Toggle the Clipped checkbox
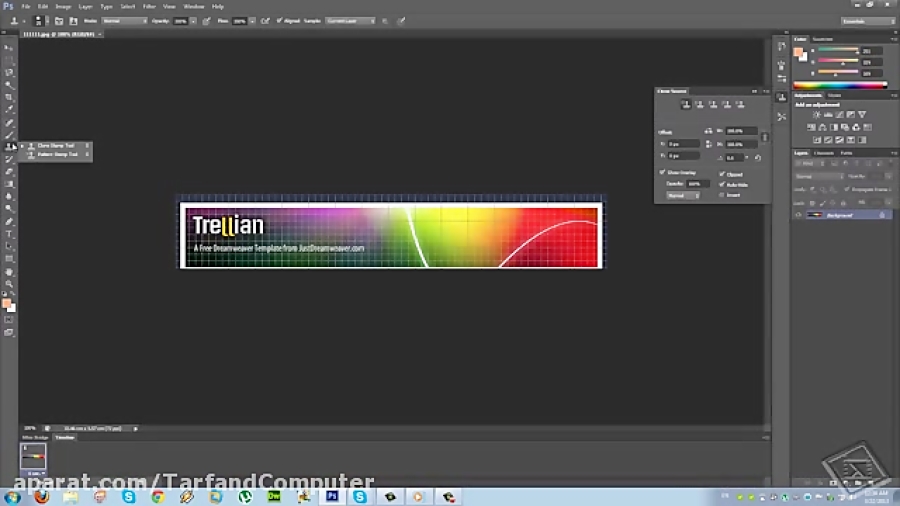 pos(722,174)
